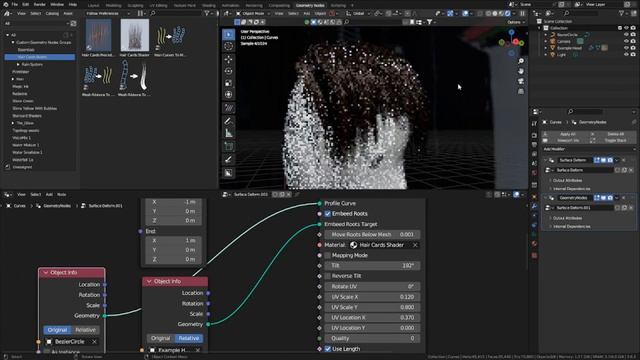Screen dimensions: 640x360
Task: Toggle visibility eye for Collection in outliner
Action: 626,28
